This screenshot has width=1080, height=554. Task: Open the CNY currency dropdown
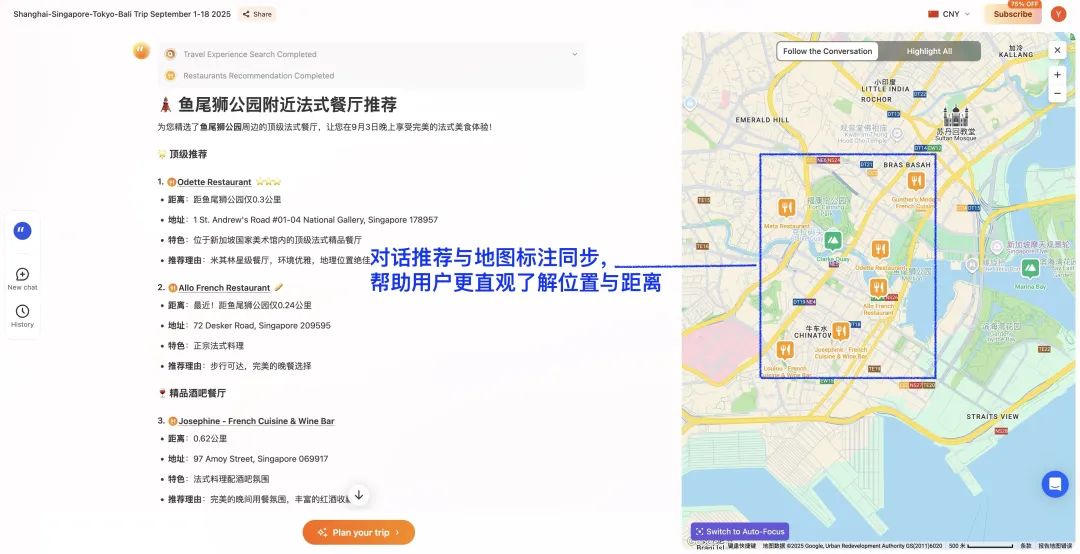tap(949, 14)
